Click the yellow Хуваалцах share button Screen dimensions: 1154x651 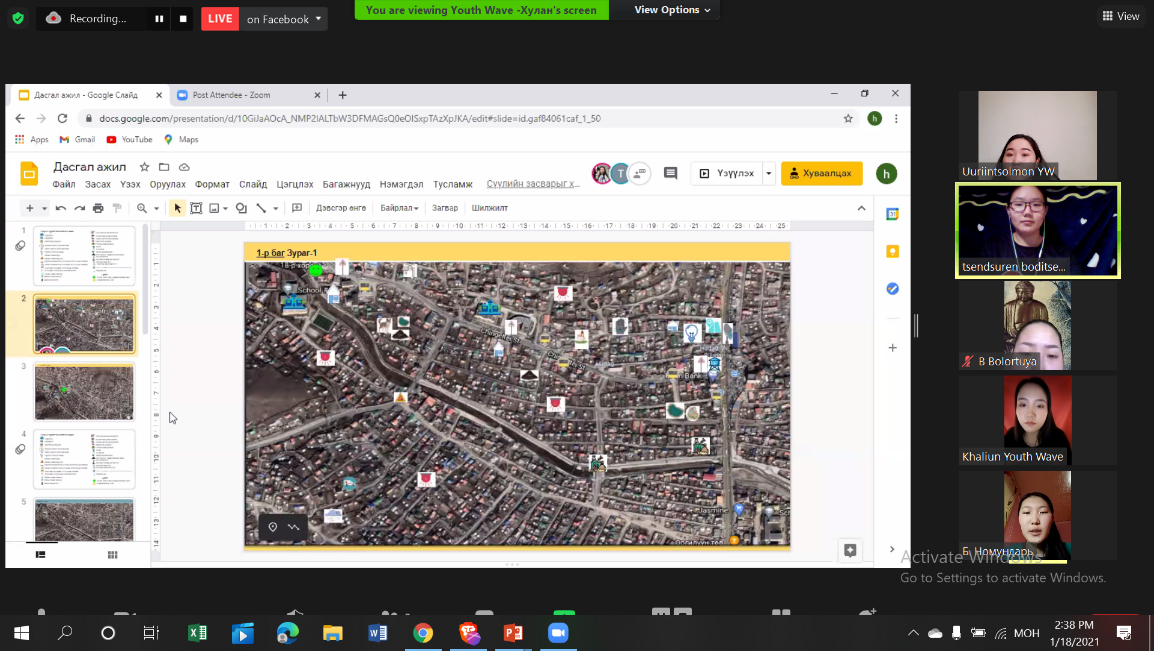pos(821,173)
